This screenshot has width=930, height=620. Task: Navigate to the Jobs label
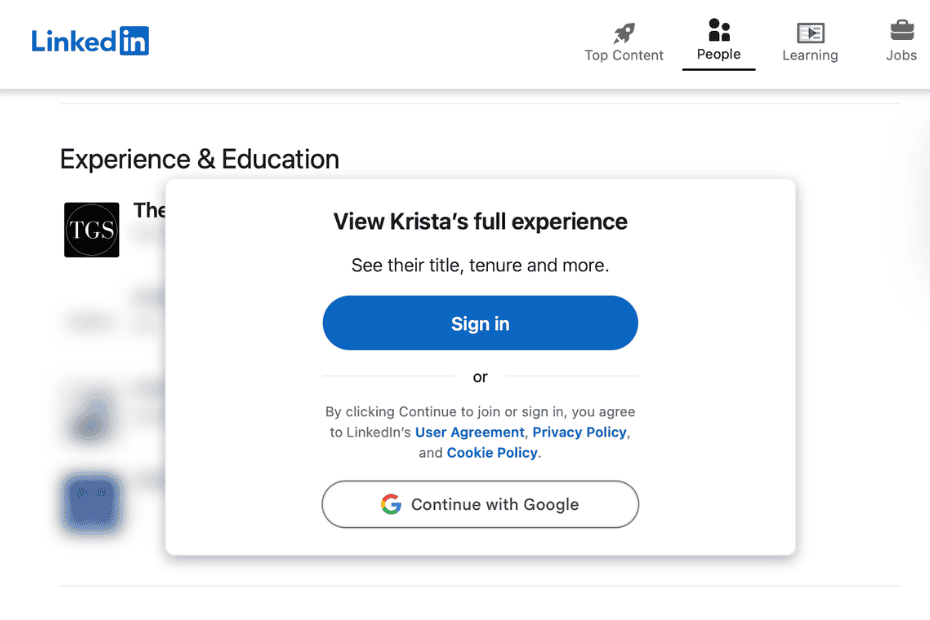coord(901,55)
